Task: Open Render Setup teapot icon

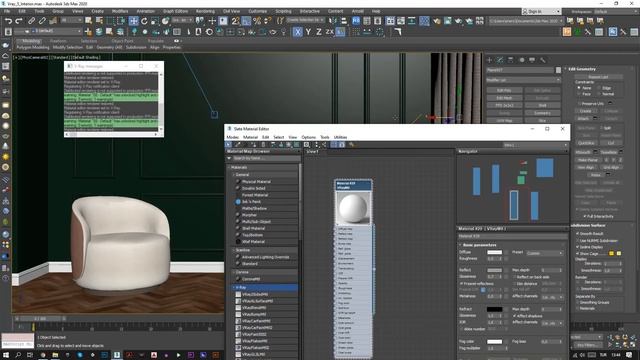Action: click(437, 21)
